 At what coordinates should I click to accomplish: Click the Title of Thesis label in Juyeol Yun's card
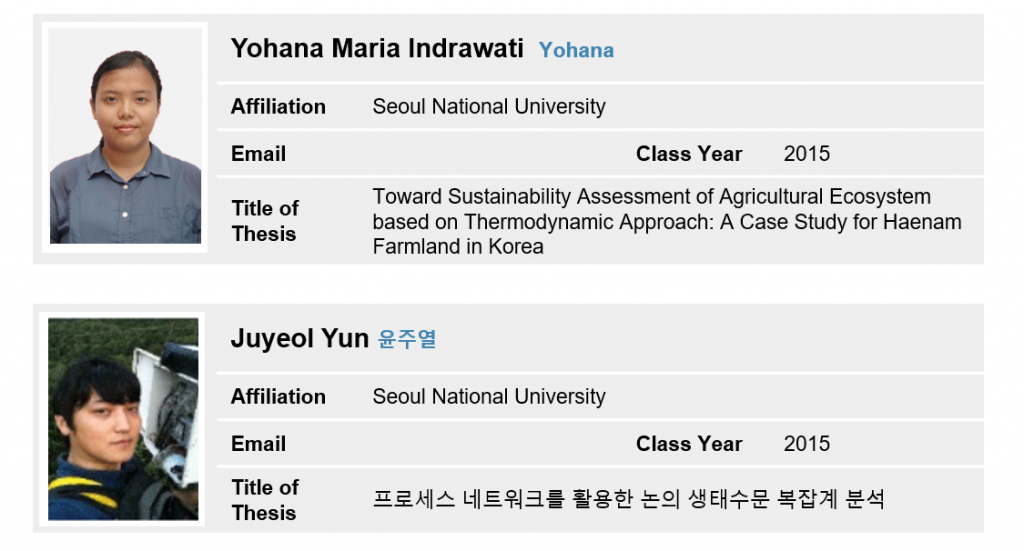click(x=265, y=500)
